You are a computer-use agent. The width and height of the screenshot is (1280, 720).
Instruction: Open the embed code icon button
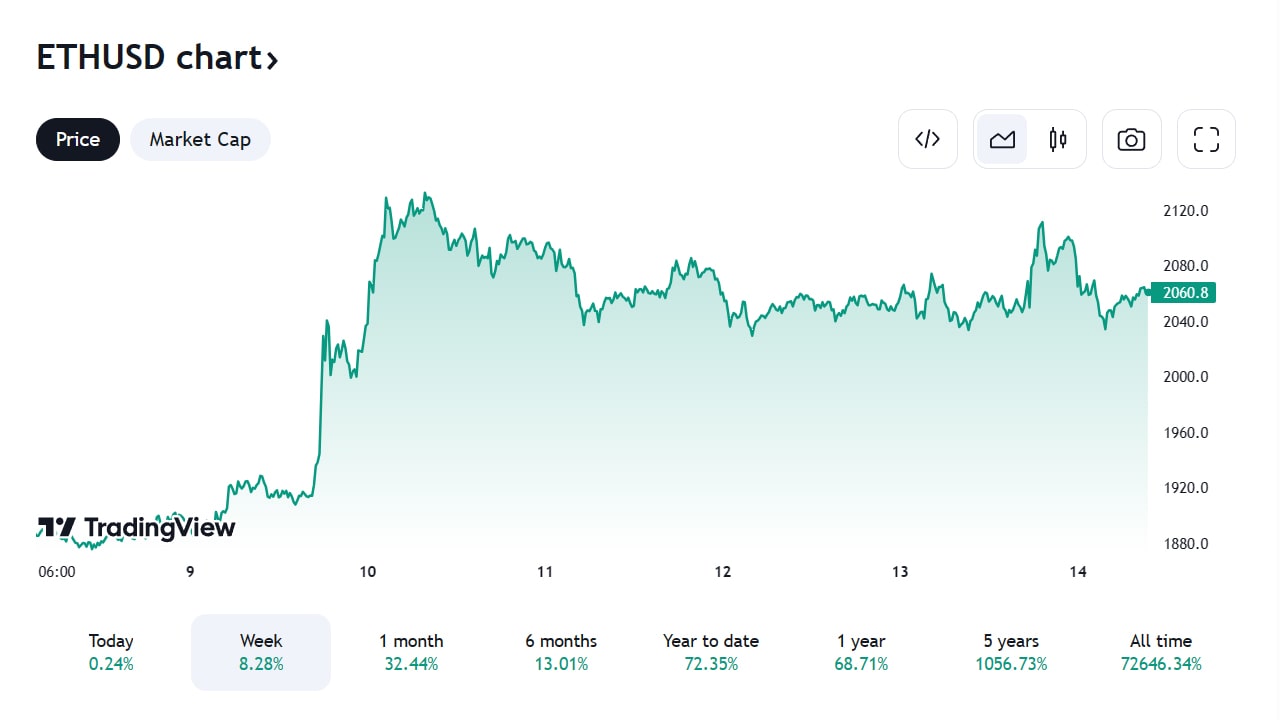pyautogui.click(x=928, y=139)
